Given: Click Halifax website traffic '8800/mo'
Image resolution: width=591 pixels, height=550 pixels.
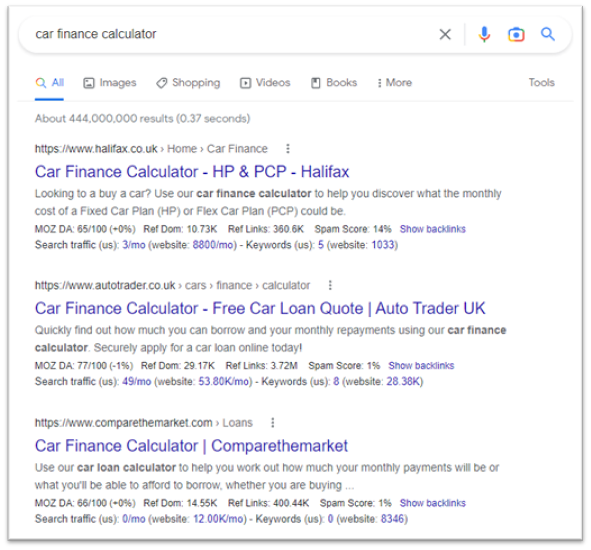Looking at the screenshot, I should 214,245.
